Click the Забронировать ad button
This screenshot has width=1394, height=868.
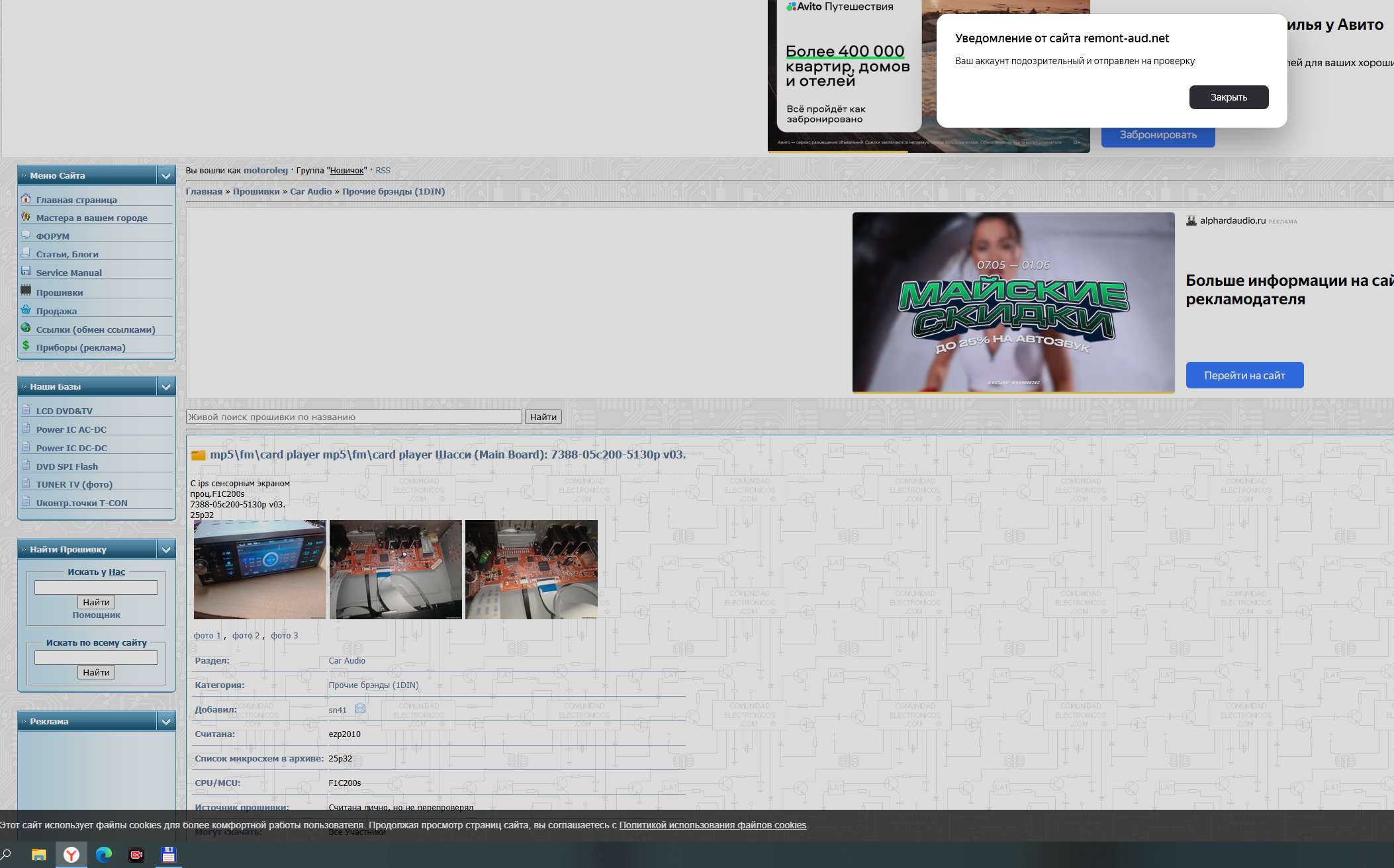(1158, 135)
